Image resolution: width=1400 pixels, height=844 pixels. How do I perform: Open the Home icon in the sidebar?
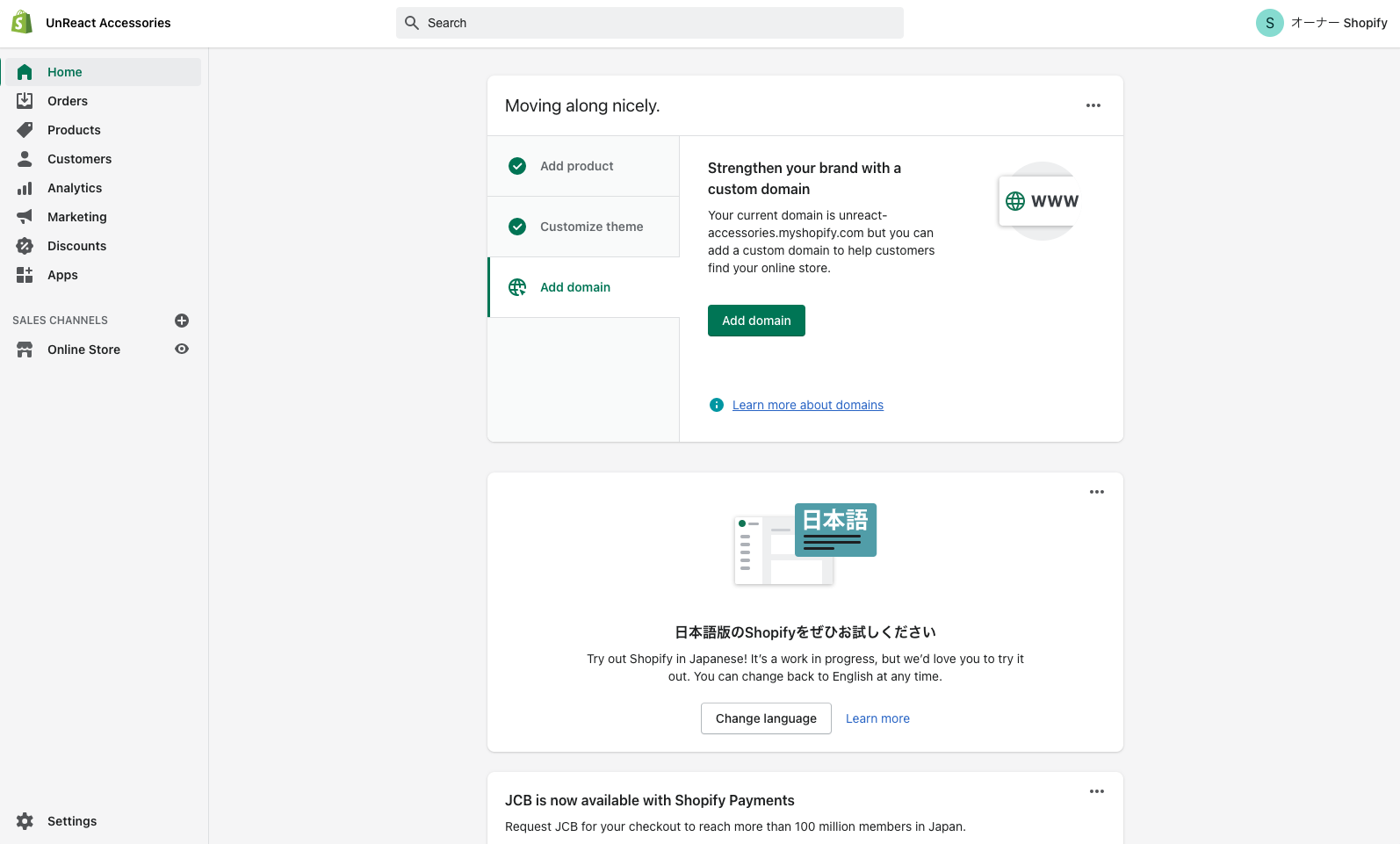point(25,72)
